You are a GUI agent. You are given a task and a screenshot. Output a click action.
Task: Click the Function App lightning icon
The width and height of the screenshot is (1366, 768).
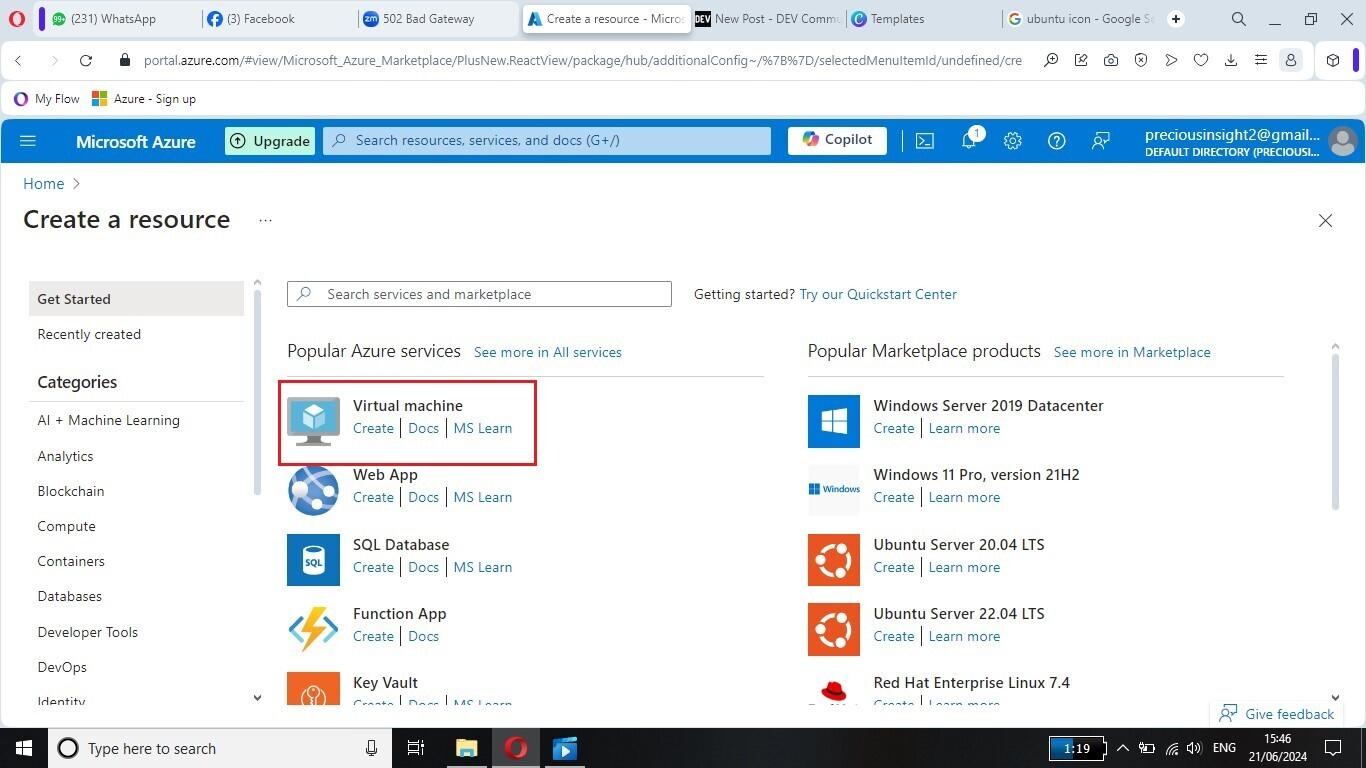point(313,629)
